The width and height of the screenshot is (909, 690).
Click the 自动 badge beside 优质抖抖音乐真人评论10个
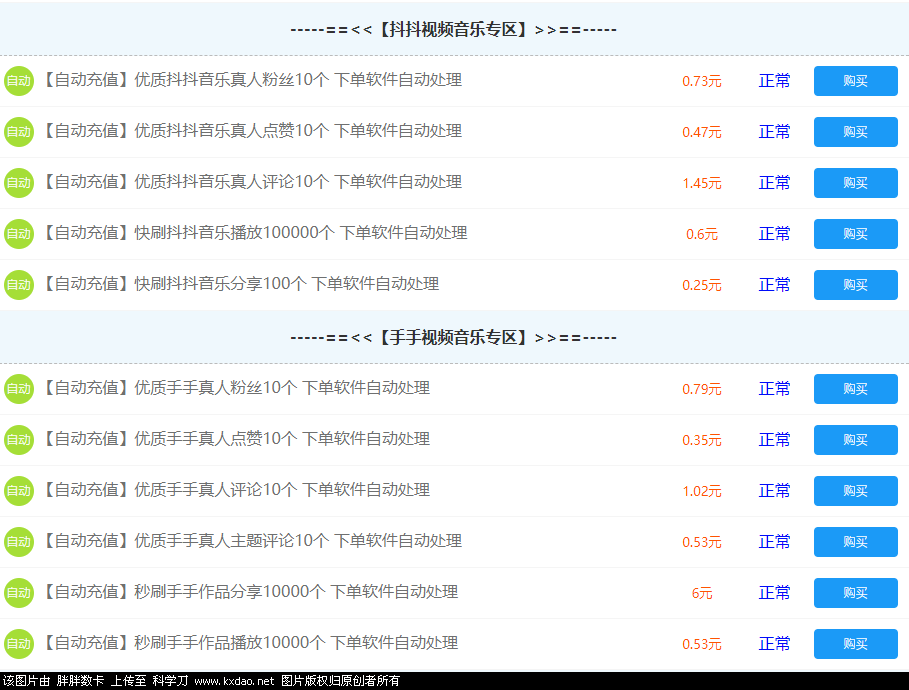tap(19, 183)
